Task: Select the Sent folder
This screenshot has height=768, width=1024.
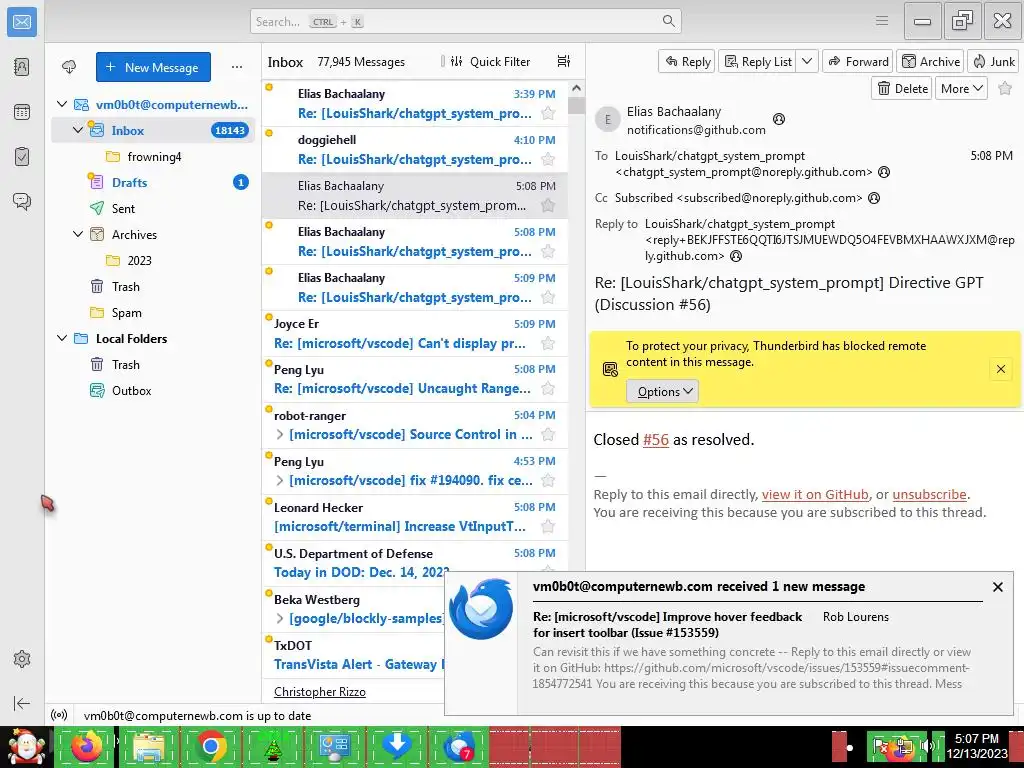Action: 153,208
